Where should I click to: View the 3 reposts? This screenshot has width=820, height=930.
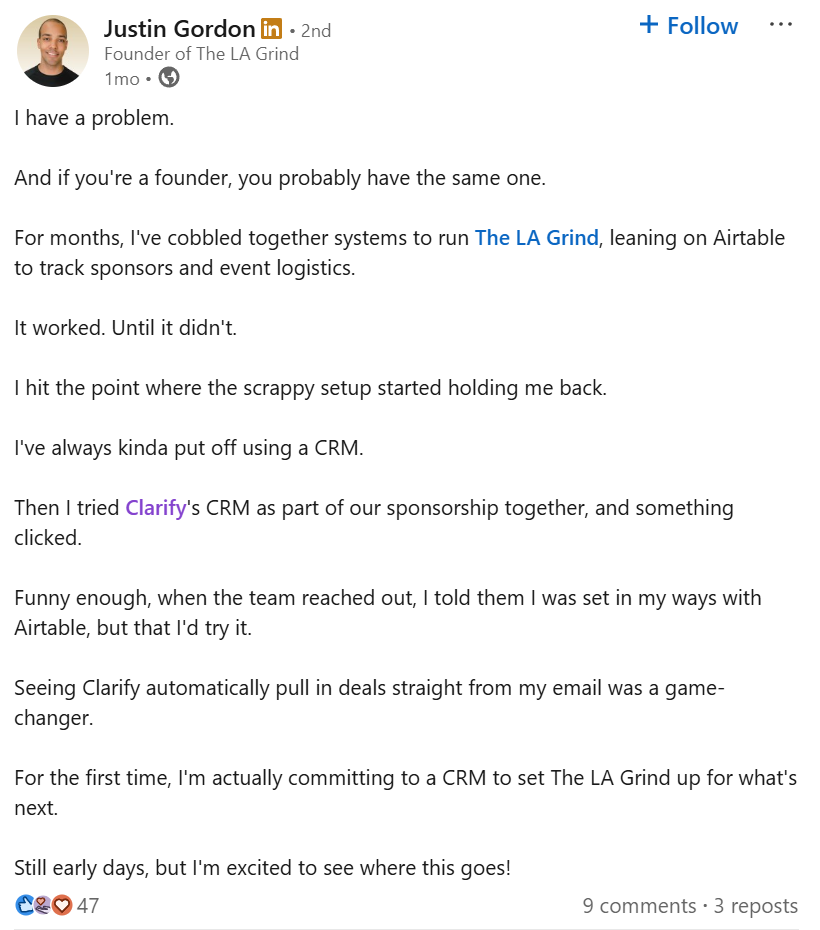(x=755, y=905)
